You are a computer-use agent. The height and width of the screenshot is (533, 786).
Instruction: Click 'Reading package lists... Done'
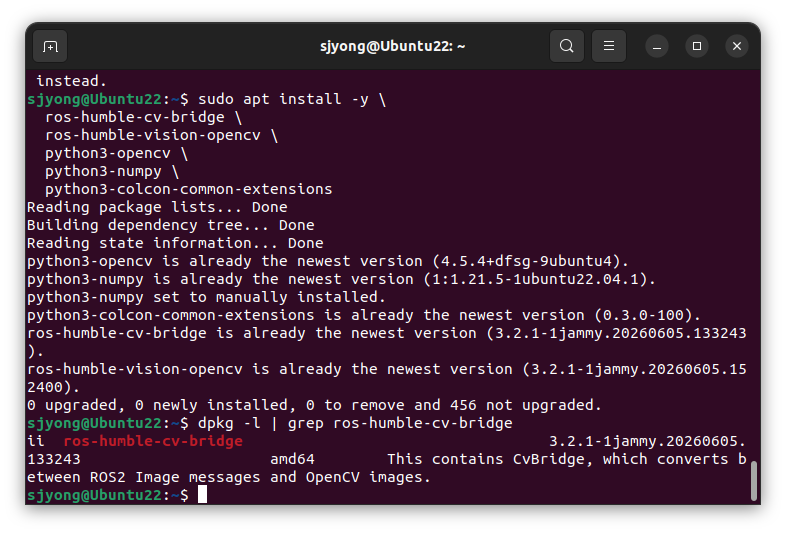coord(157,208)
